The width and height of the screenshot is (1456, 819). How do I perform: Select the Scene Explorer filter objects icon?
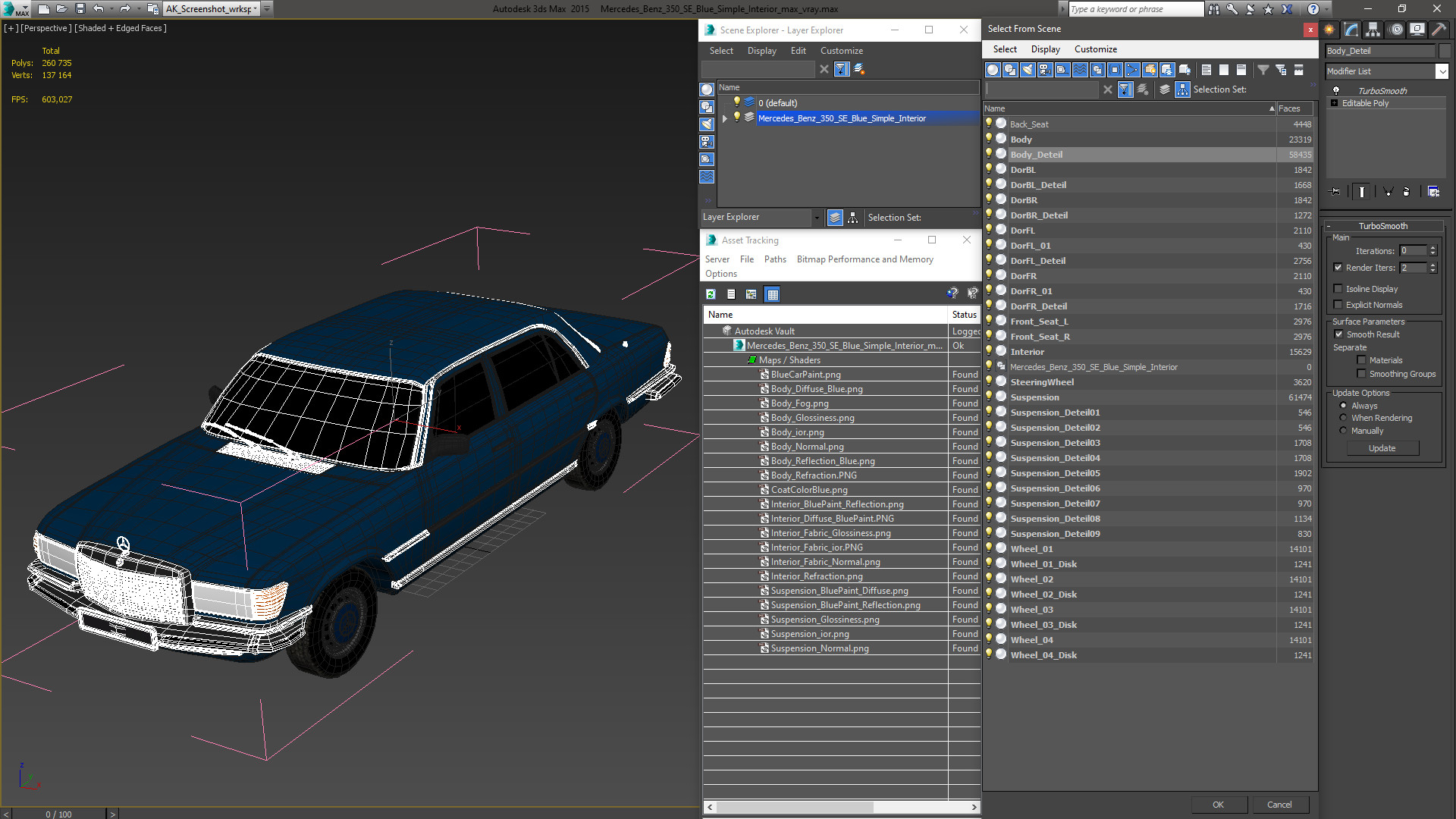841,69
